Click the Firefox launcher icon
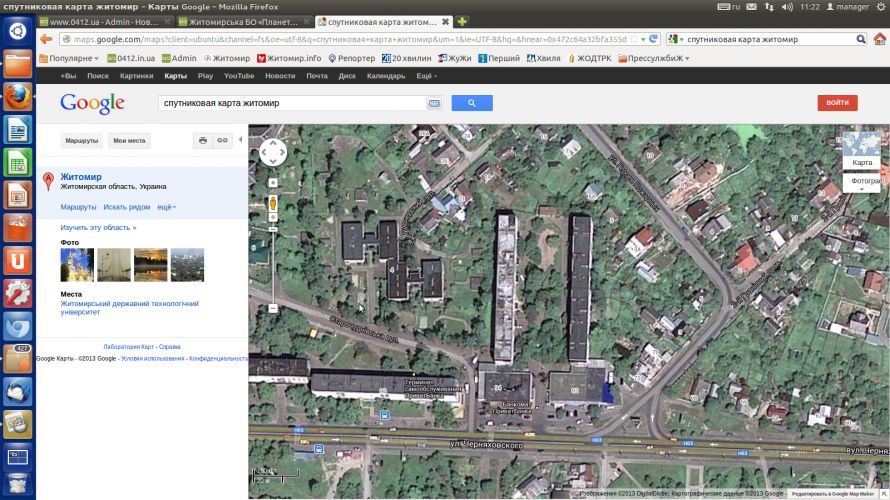This screenshot has height=500, width=890. pos(18,96)
